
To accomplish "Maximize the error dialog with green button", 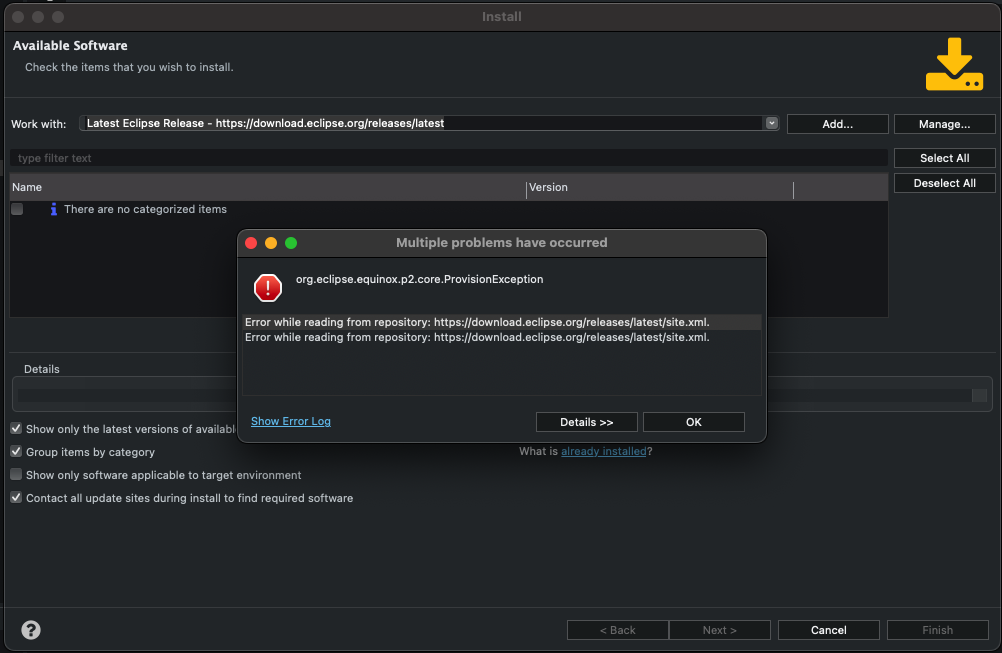I will 291,243.
